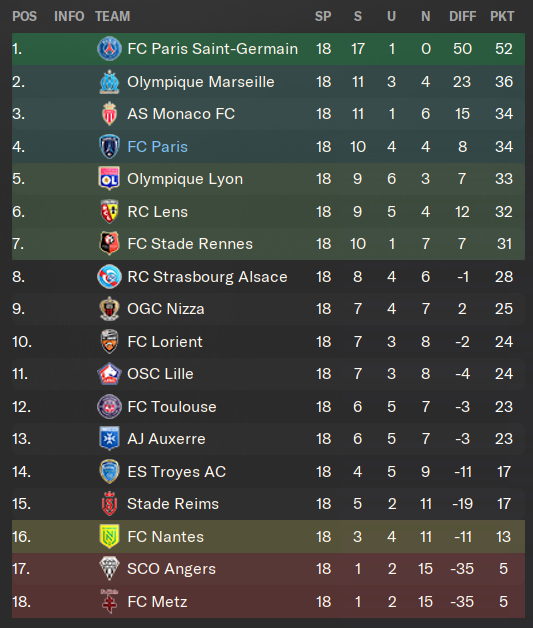Screen dimensions: 533x628
Task: Sort standings by DIFF column header
Action: 462,16
